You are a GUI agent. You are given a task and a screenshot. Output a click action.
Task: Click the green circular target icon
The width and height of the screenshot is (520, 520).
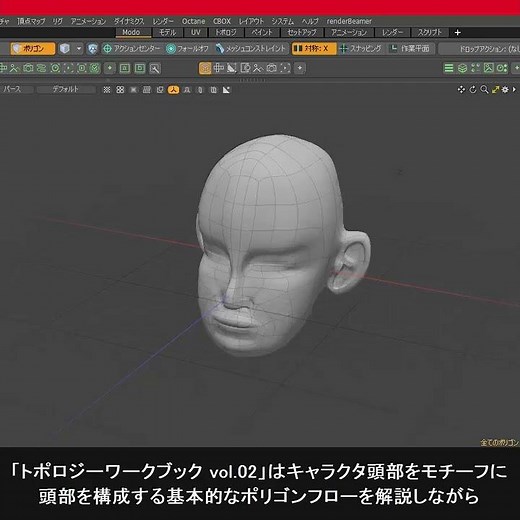[x=55, y=68]
